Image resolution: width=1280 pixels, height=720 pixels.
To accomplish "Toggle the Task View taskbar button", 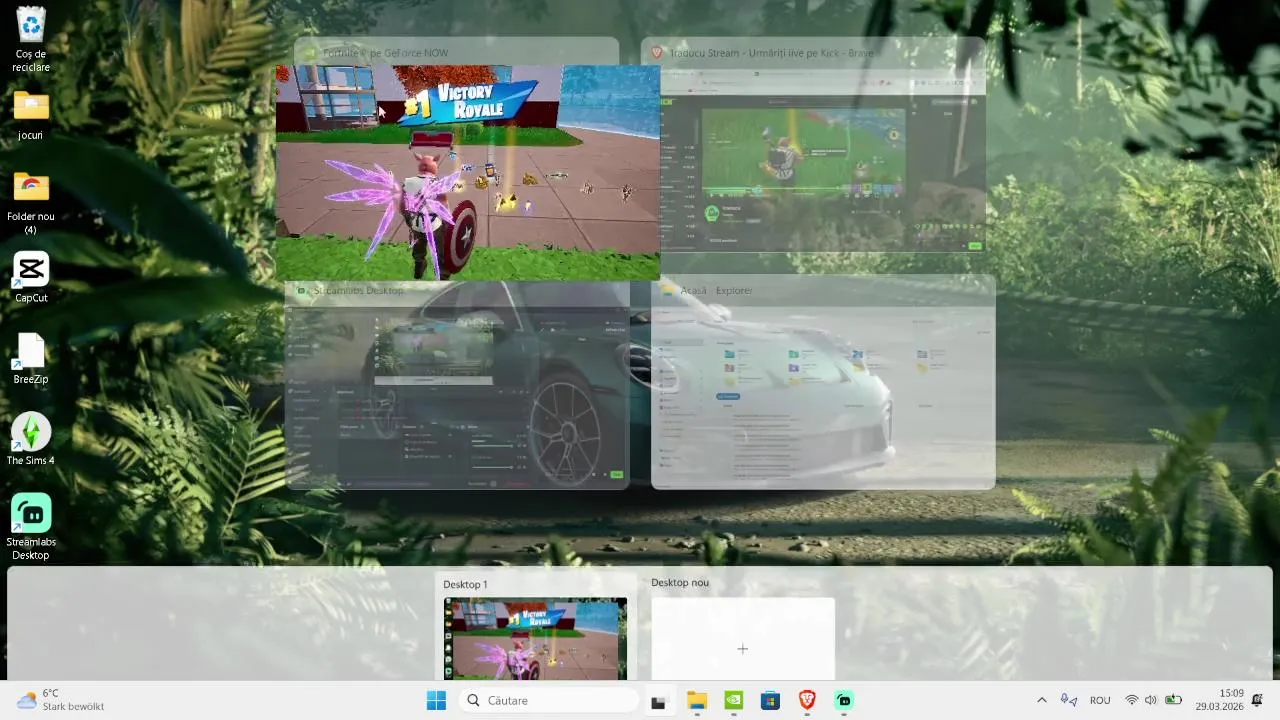I will (658, 701).
